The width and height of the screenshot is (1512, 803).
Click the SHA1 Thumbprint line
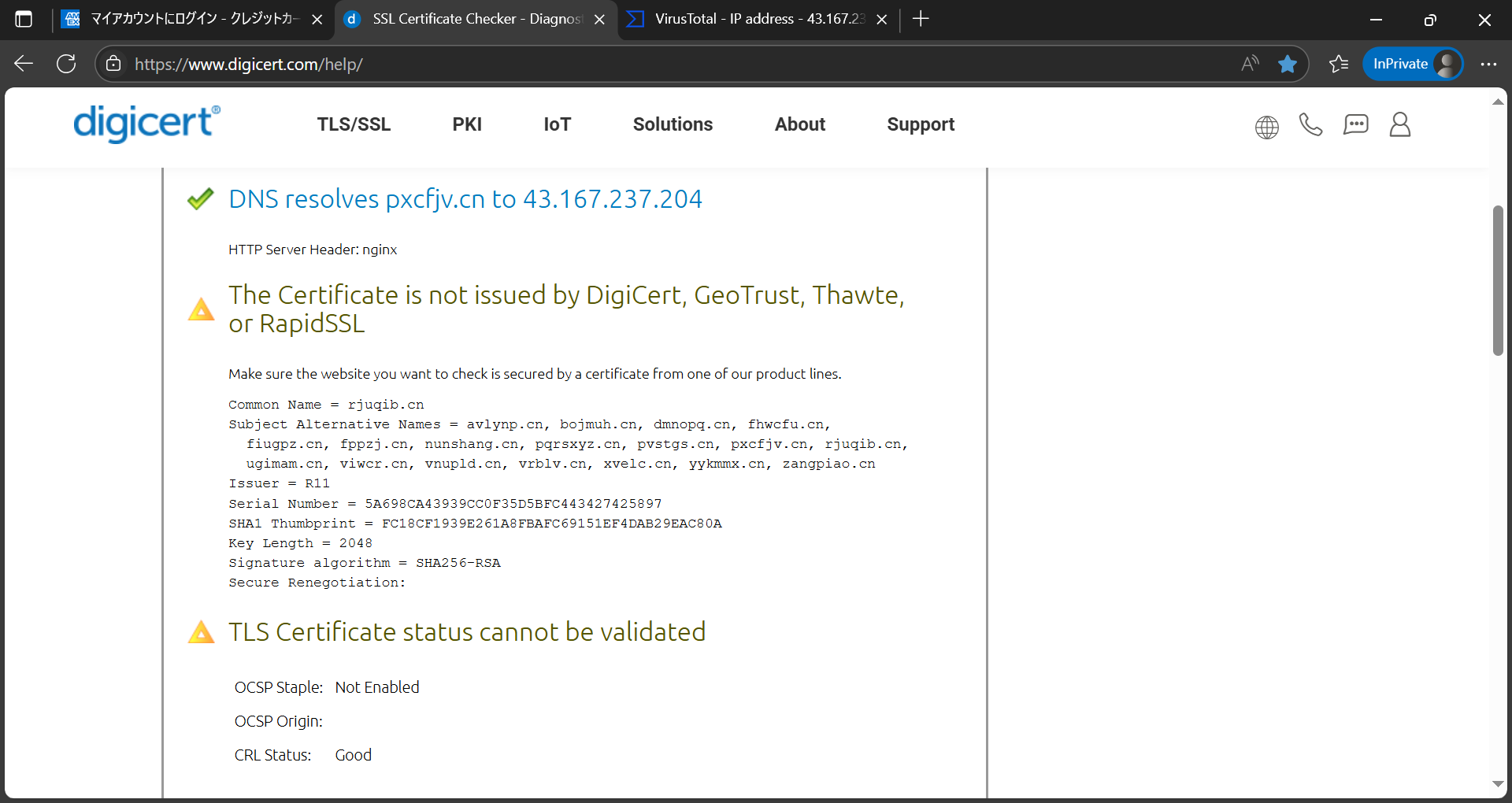click(x=475, y=524)
